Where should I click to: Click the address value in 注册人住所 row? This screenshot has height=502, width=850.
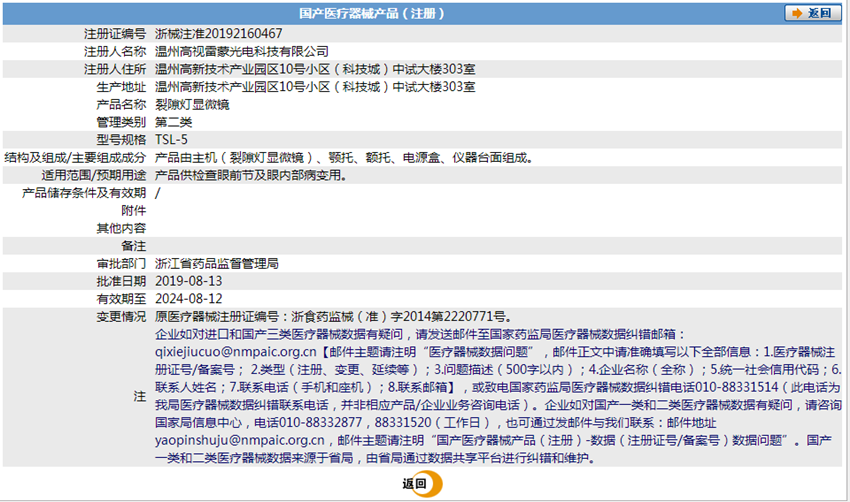pos(315,69)
